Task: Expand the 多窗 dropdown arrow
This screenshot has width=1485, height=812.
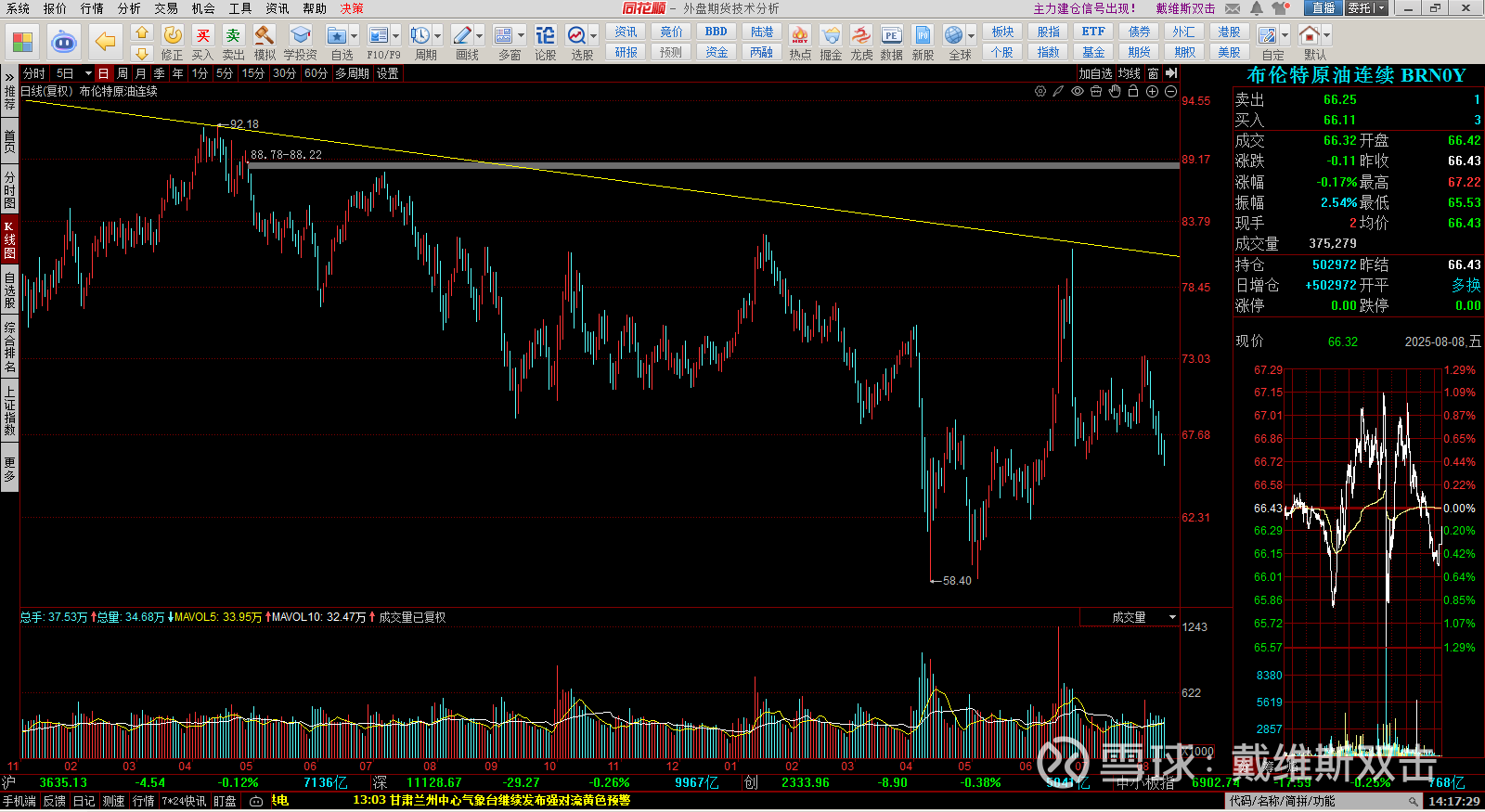Action: pos(522,36)
